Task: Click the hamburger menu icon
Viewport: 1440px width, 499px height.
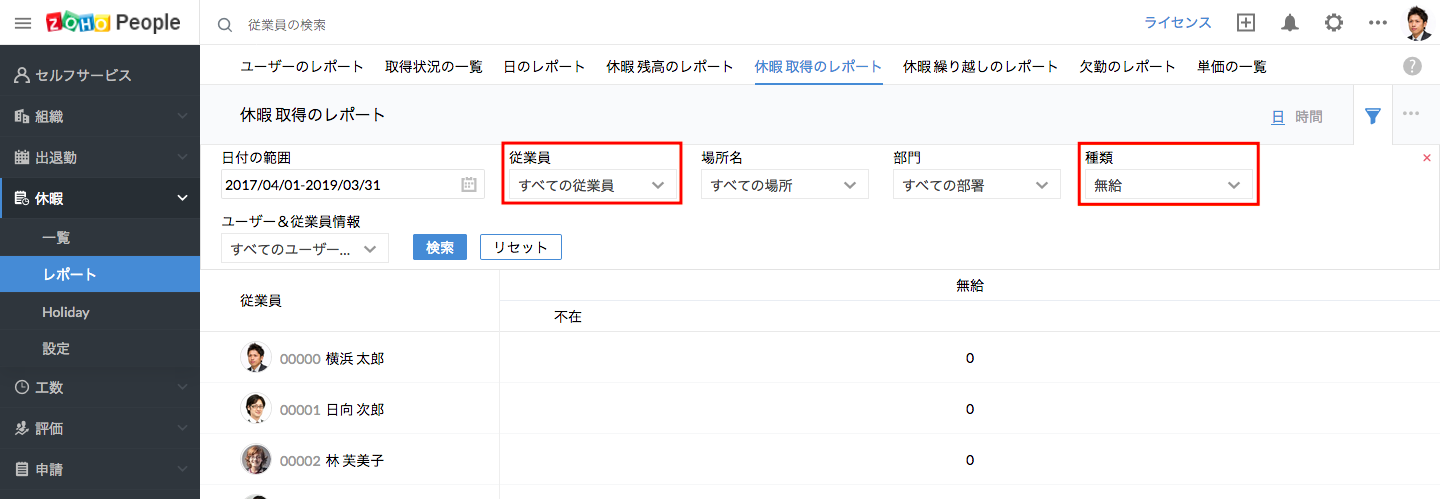Action: 23,23
